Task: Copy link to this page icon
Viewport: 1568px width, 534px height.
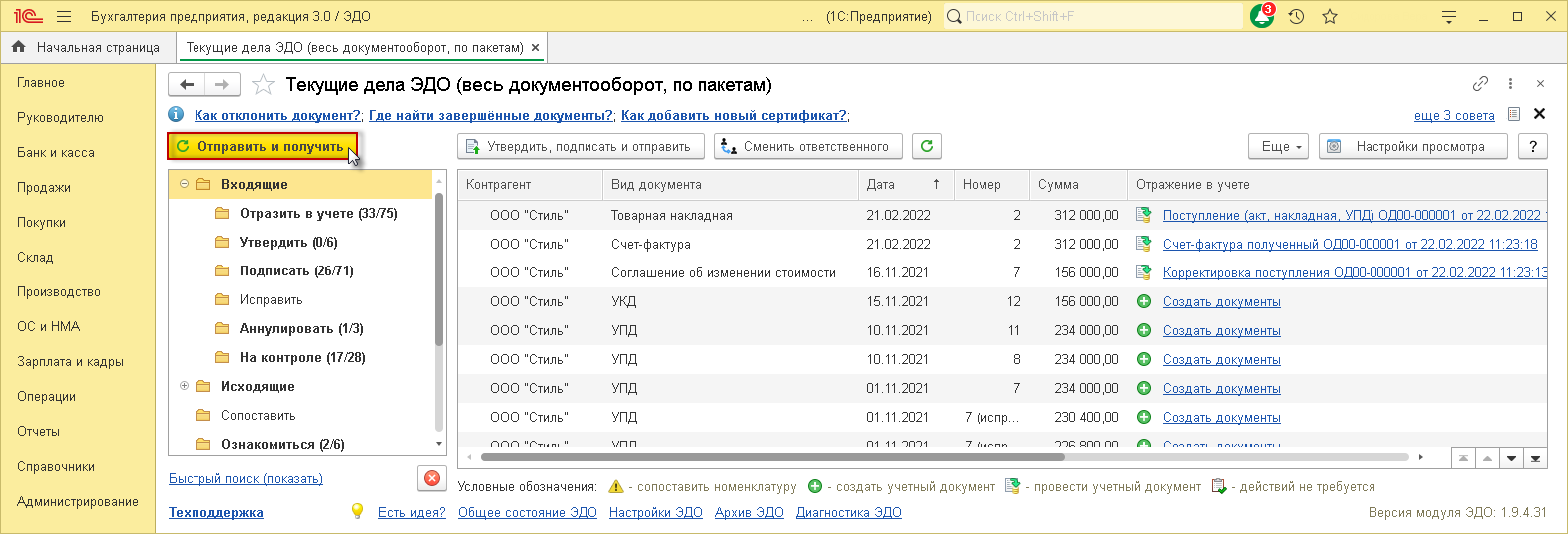Action: [x=1480, y=84]
